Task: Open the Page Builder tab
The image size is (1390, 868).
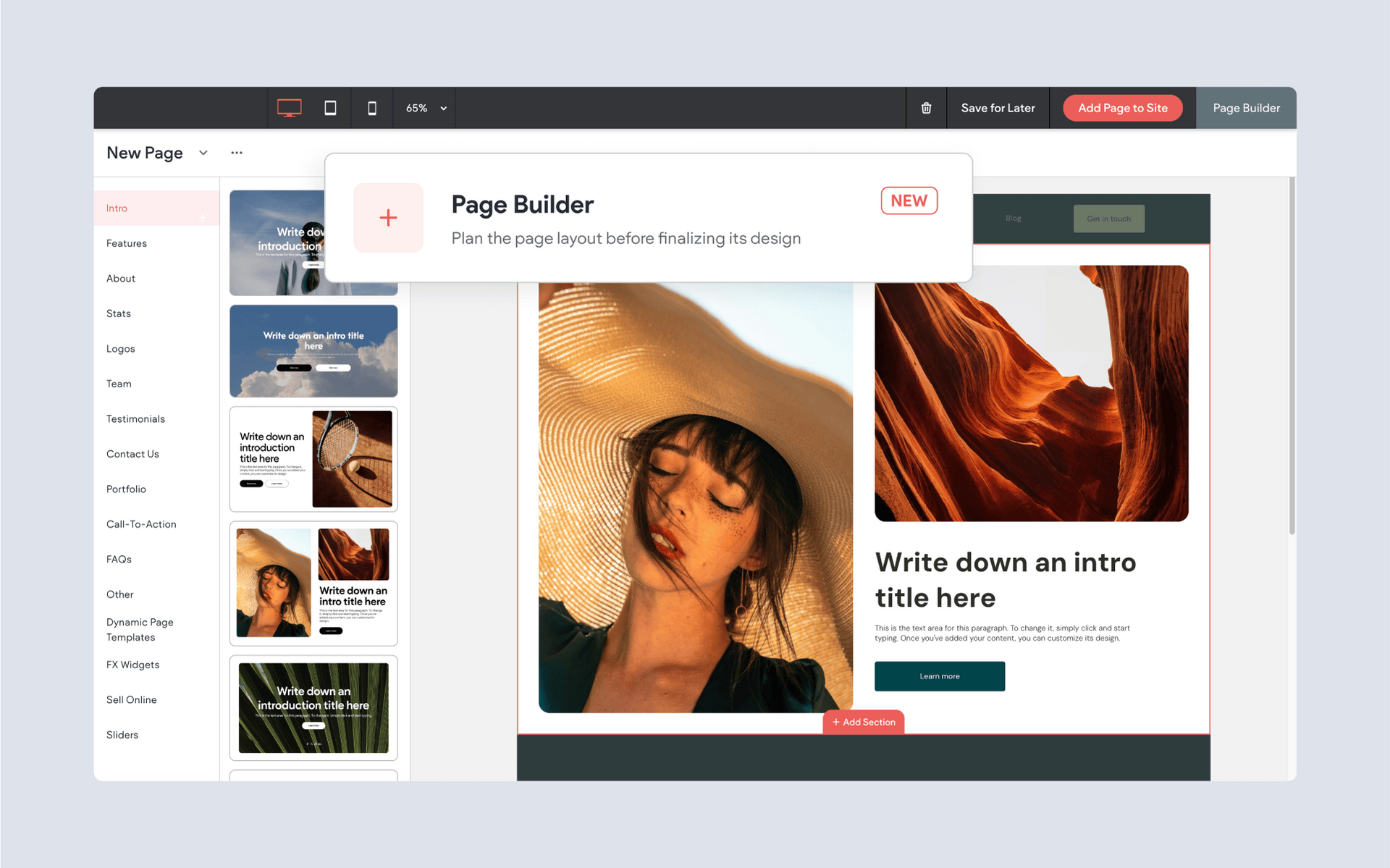Action: tap(1246, 108)
